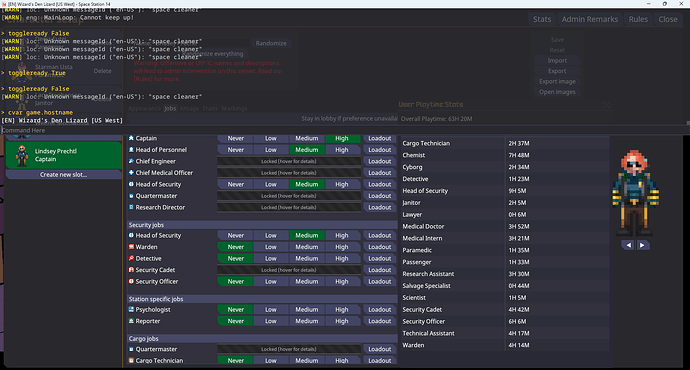
Task: Open the Rules tab
Action: pyautogui.click(x=638, y=19)
